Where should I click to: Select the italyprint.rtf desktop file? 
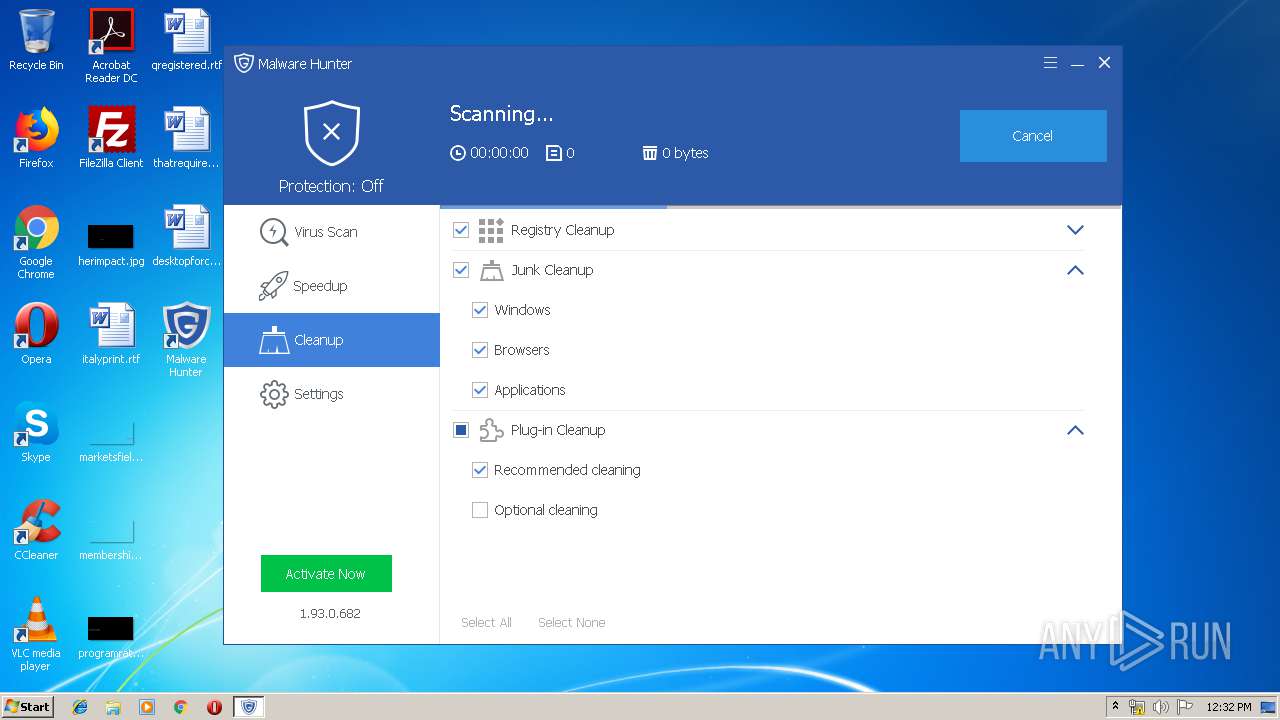[x=111, y=334]
